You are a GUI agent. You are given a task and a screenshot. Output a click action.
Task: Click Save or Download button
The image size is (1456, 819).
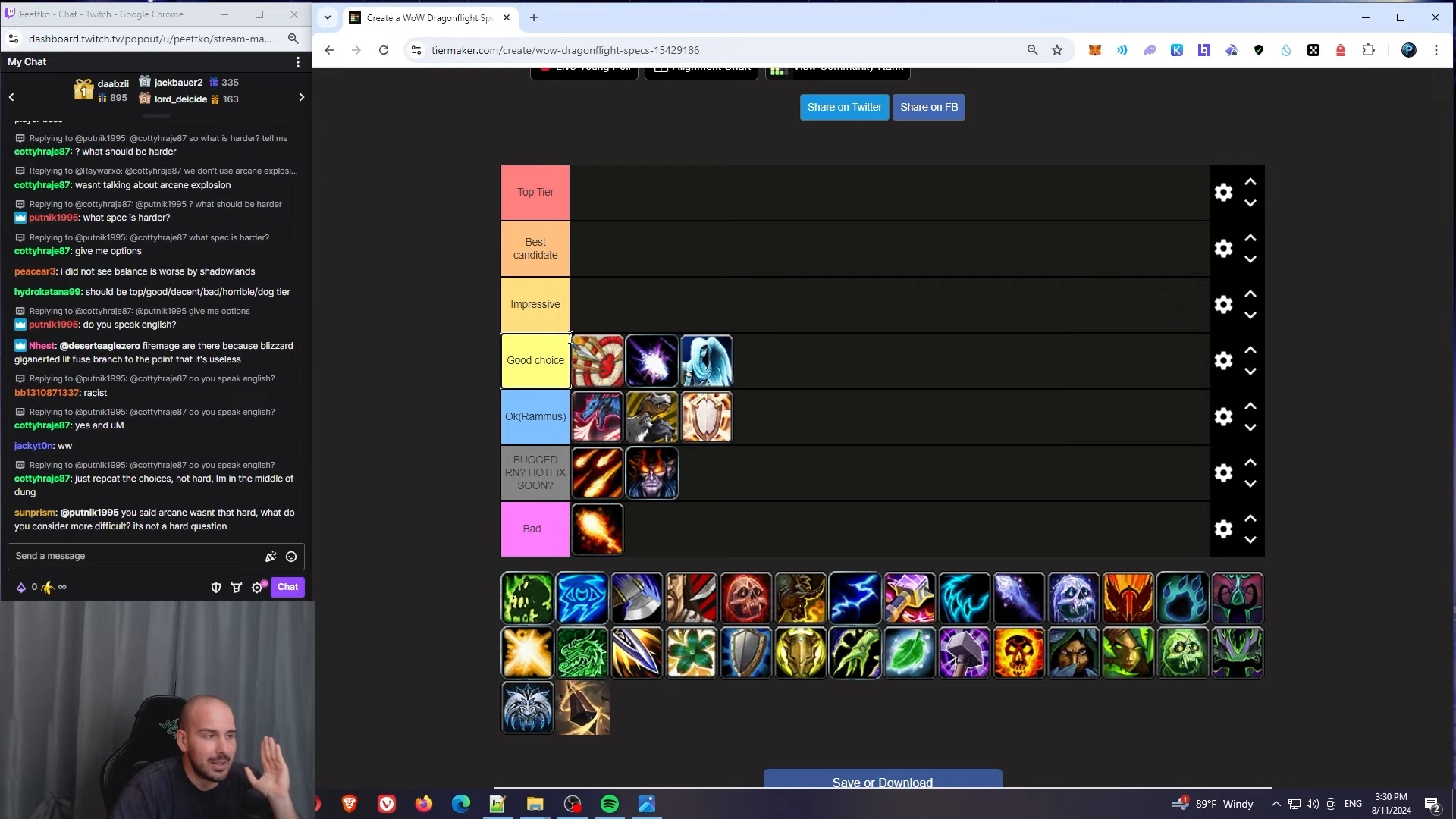click(x=882, y=781)
